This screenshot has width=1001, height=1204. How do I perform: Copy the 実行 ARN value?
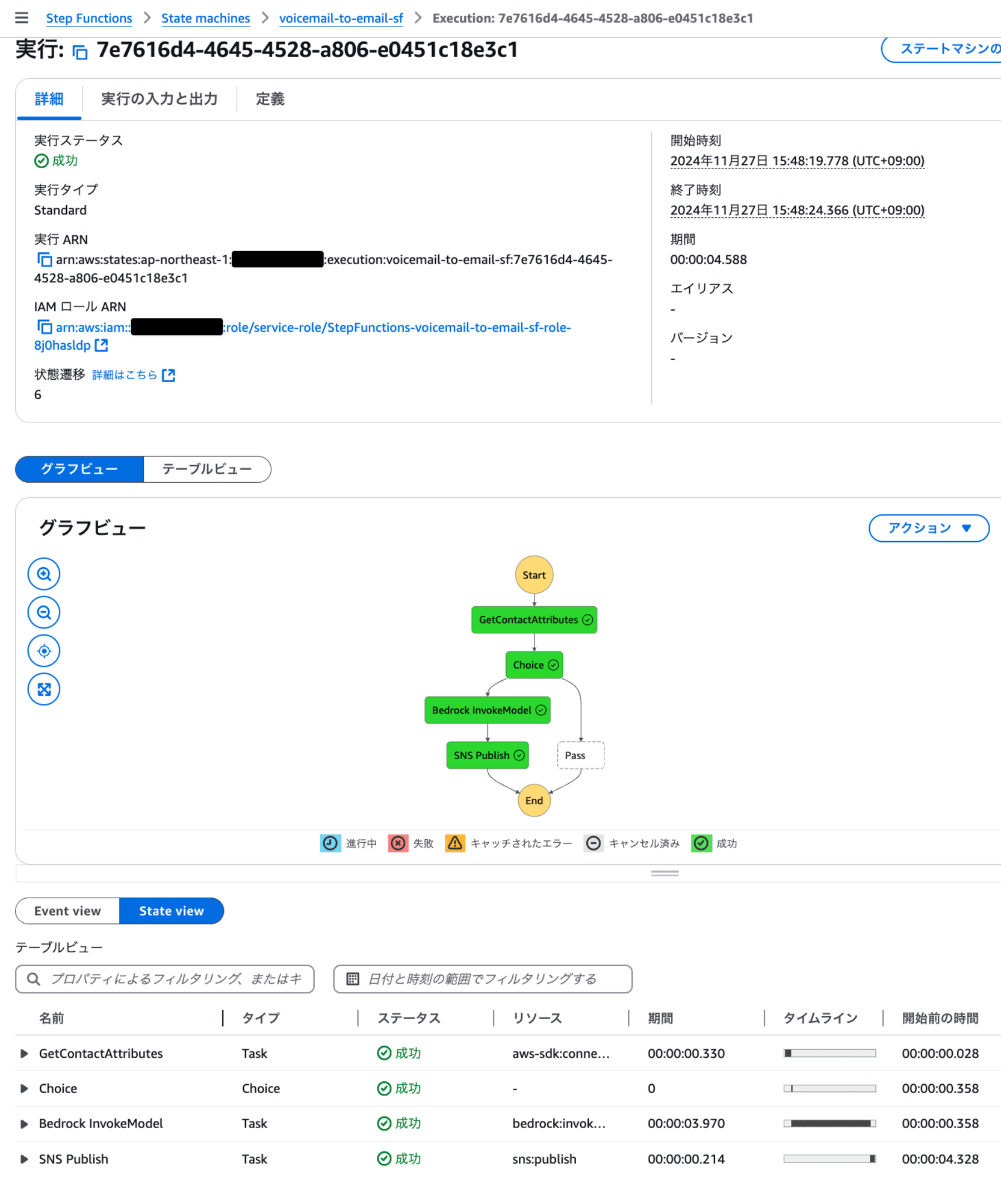click(44, 259)
